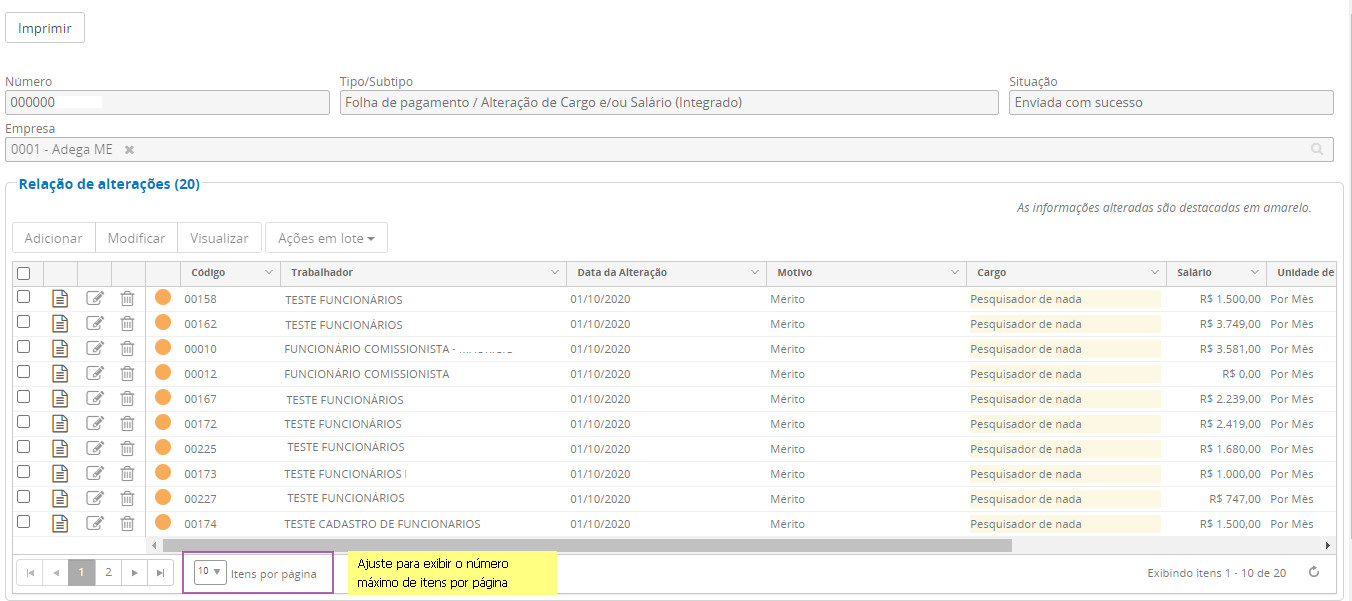Viewport: 1352px width, 601px height.
Task: Click the Número field
Action: 167,102
